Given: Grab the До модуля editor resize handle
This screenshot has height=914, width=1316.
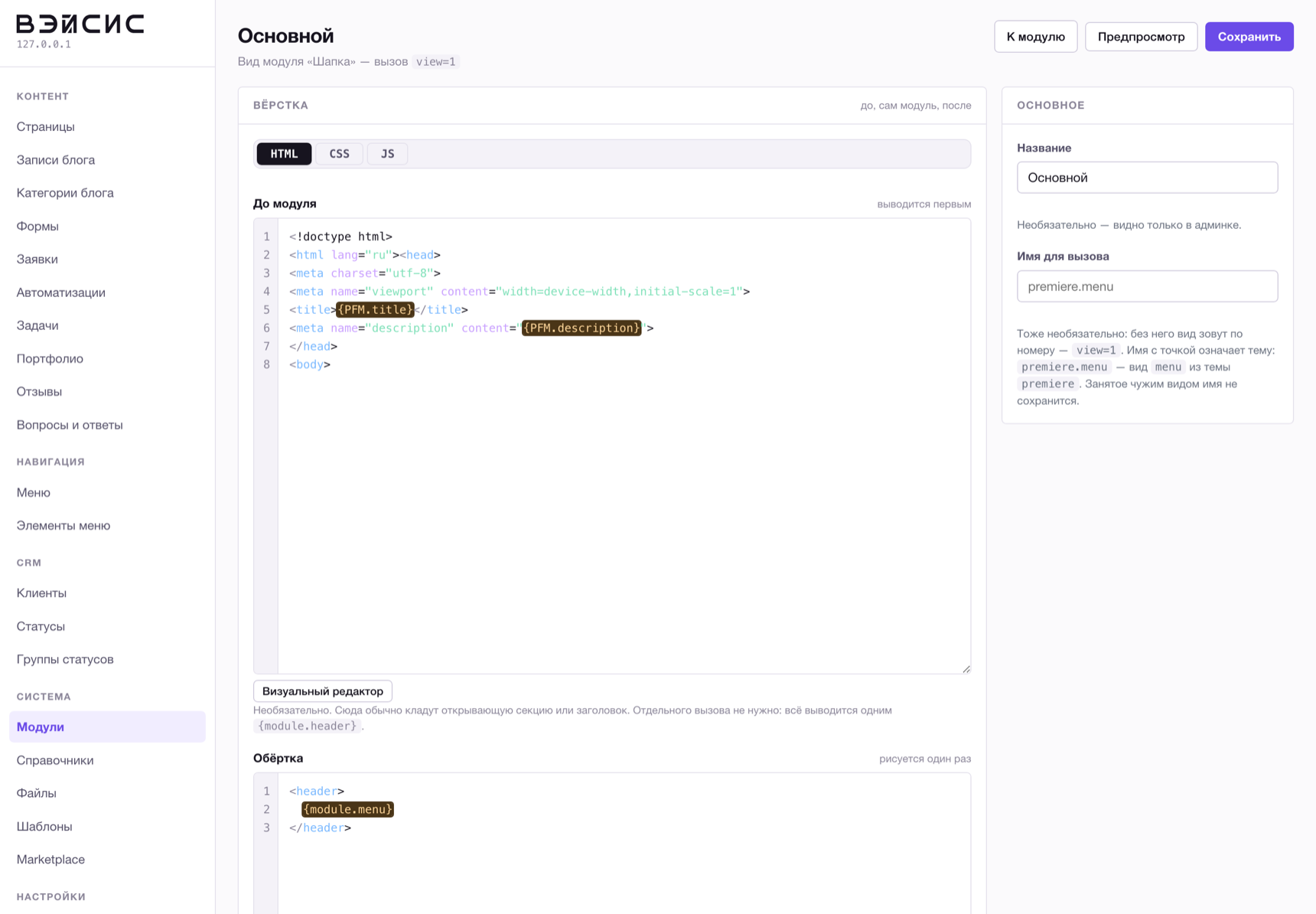Looking at the screenshot, I should click(966, 669).
